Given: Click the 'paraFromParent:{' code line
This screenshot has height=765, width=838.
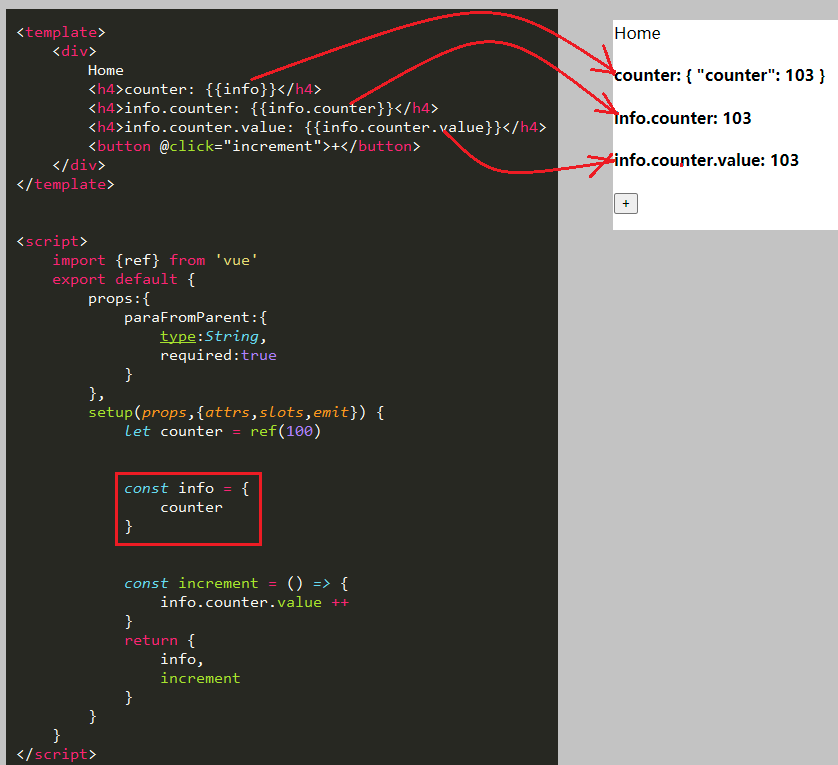Looking at the screenshot, I should [196, 318].
